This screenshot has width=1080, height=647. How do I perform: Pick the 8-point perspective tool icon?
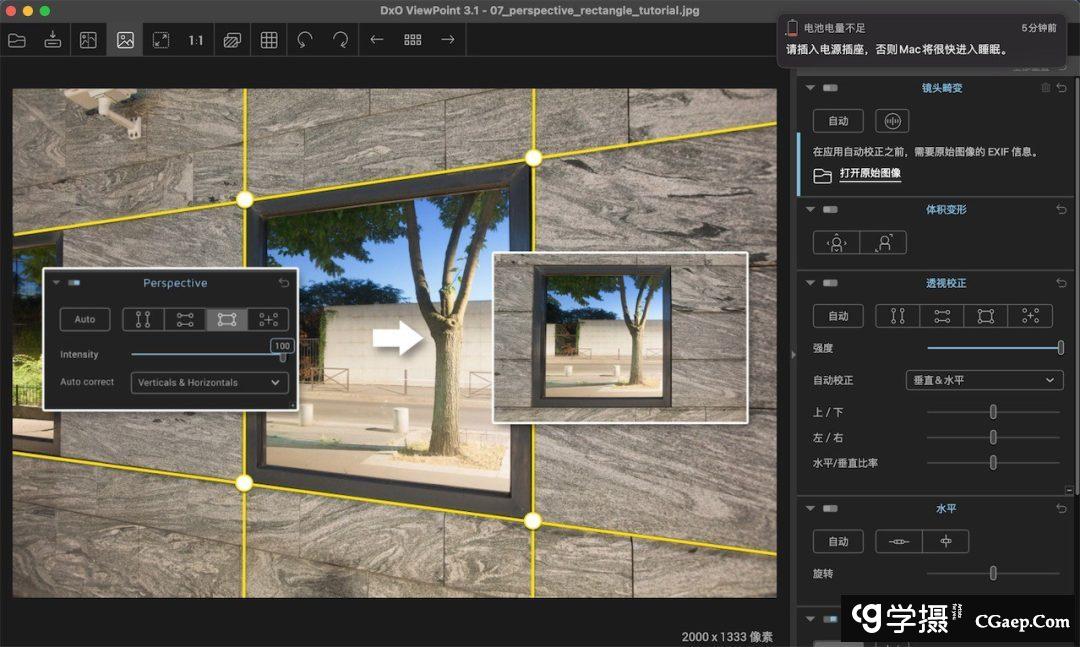(x=1030, y=316)
